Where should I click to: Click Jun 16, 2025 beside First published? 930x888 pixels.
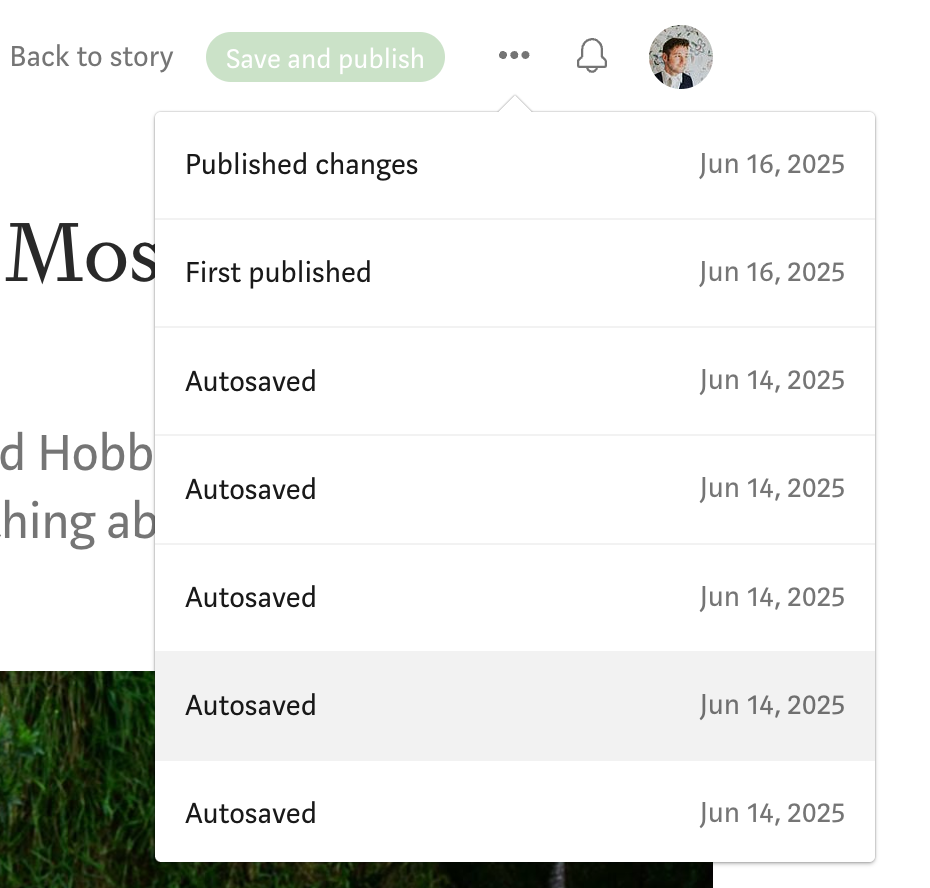coord(772,272)
